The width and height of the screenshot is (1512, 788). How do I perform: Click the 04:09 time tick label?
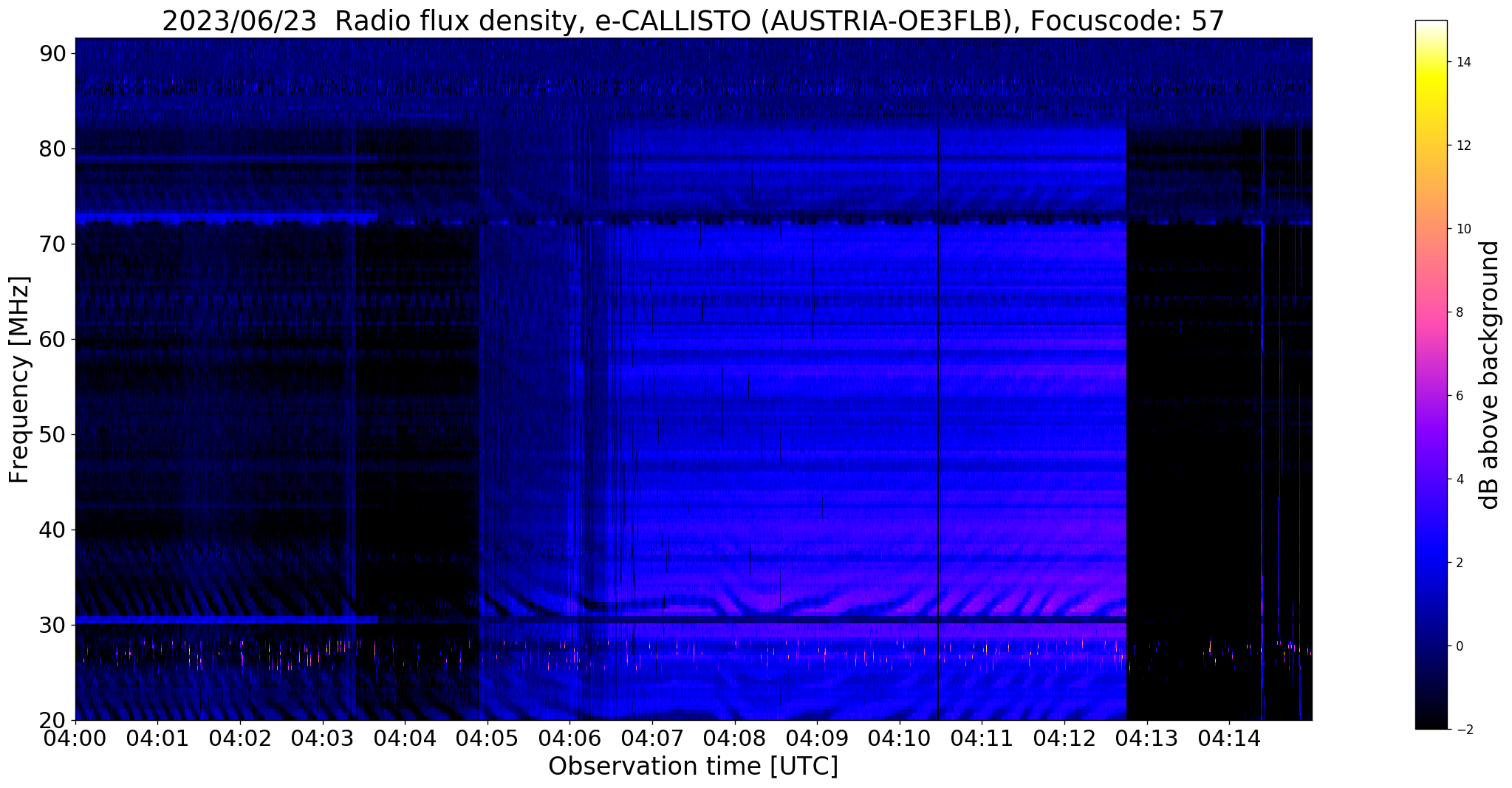(817, 738)
